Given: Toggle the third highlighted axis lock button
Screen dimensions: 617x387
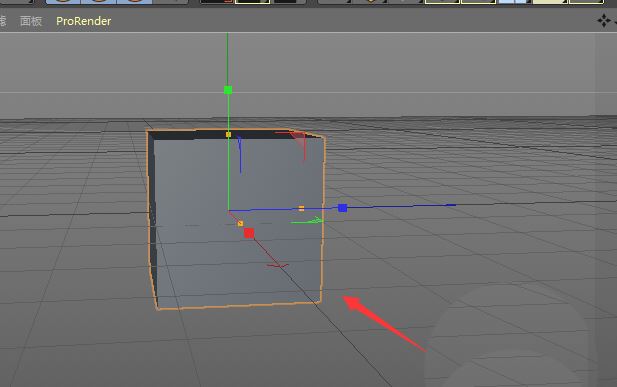Looking at the screenshot, I should tap(134, 2).
